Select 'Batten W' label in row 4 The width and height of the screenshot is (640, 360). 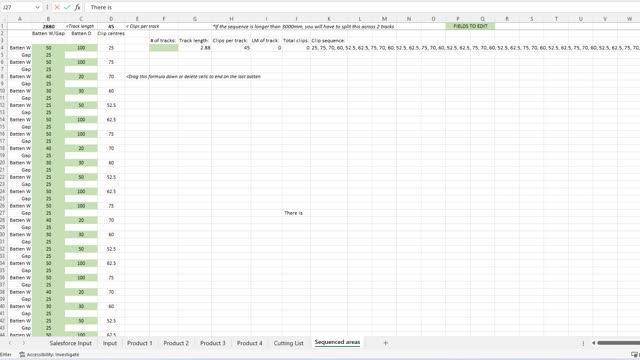click(20, 48)
